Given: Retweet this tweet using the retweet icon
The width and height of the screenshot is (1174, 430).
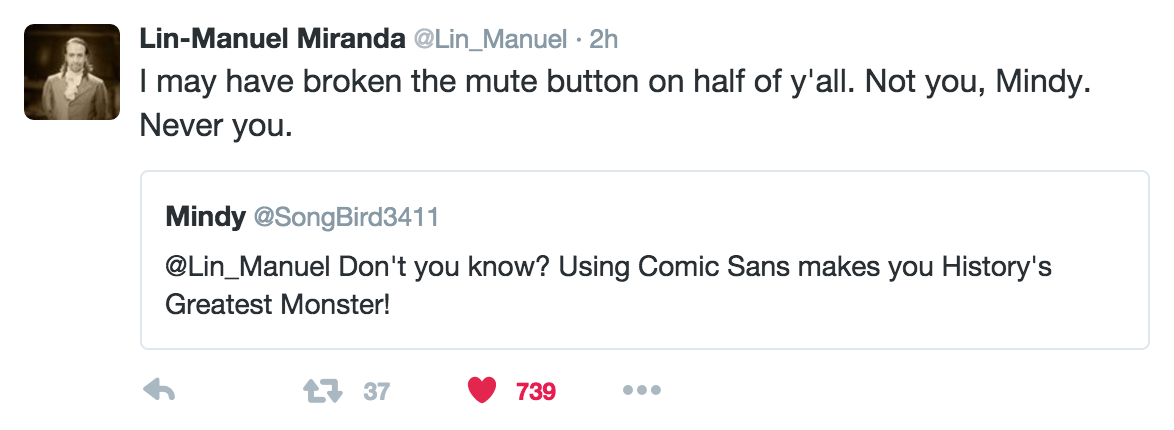Looking at the screenshot, I should pos(322,391).
